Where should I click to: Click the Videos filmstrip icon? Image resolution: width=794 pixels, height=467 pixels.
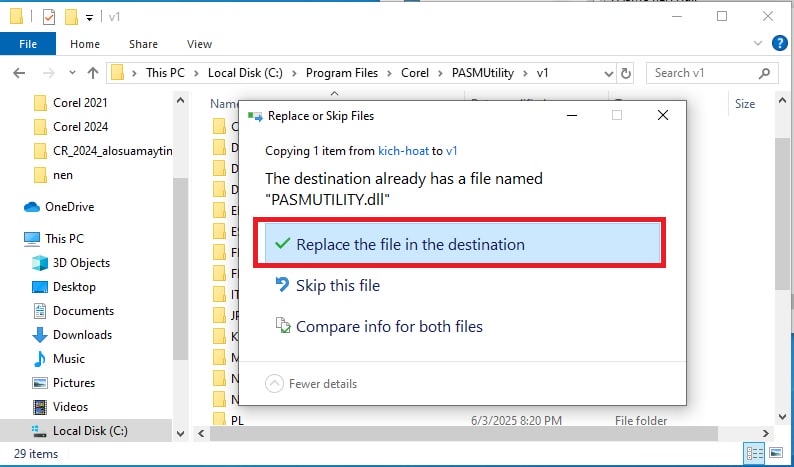coord(39,407)
